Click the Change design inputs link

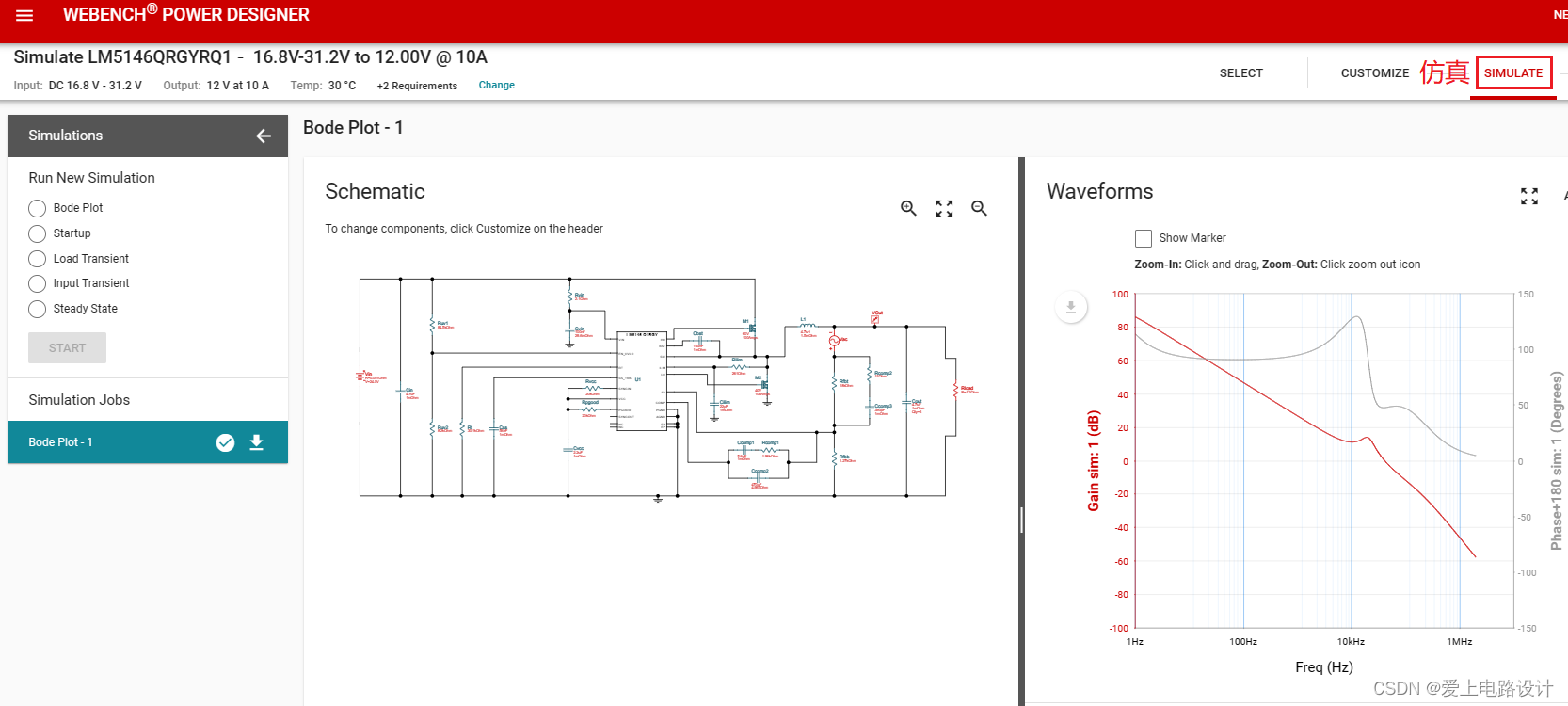pos(496,85)
